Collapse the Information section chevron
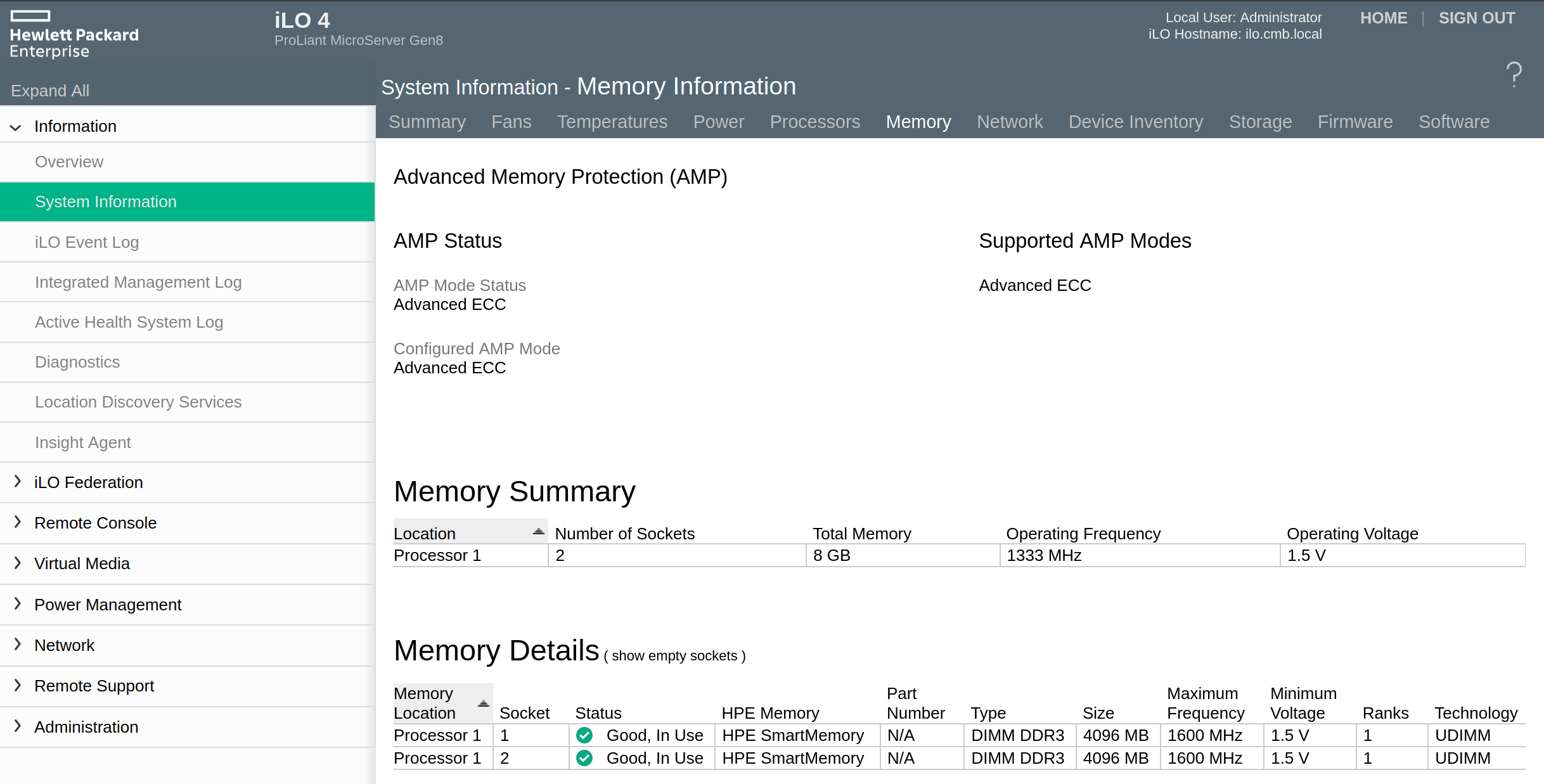The image size is (1544, 784). coord(16,127)
